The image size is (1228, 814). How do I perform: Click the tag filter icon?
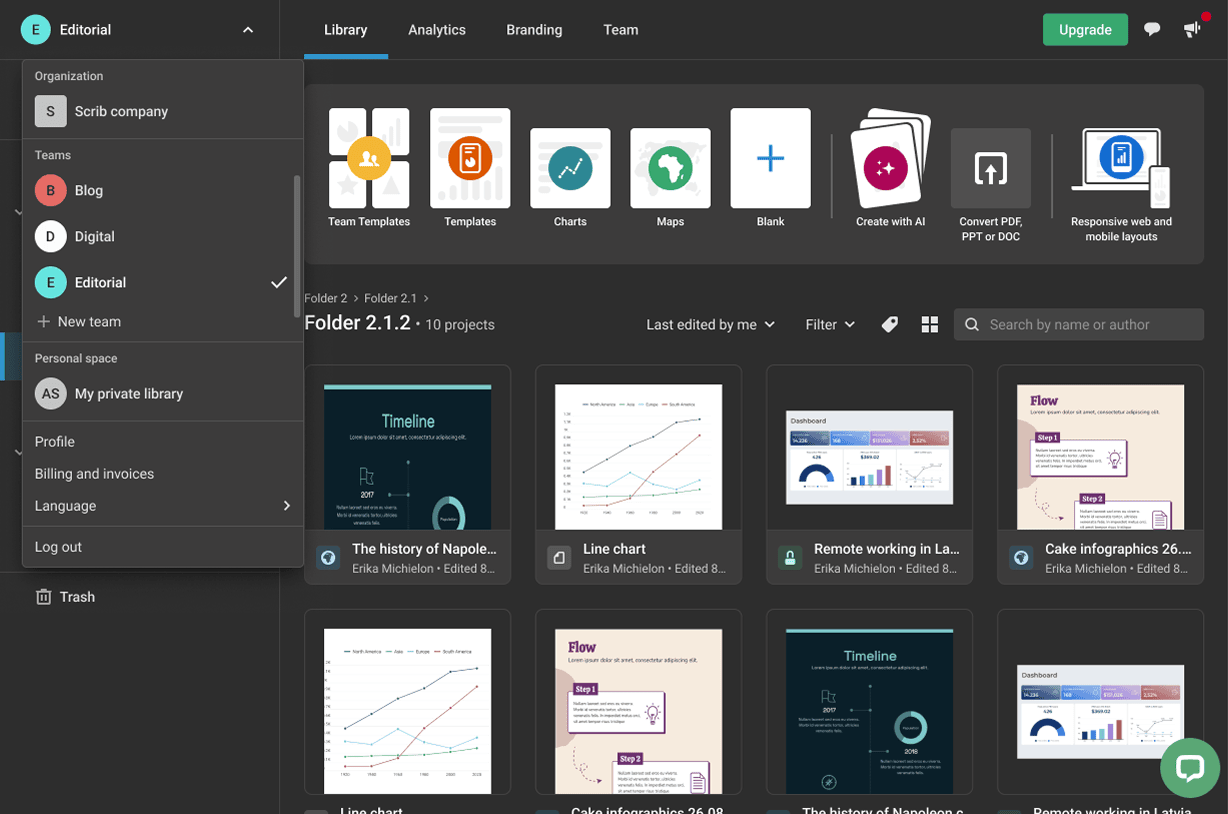point(889,324)
